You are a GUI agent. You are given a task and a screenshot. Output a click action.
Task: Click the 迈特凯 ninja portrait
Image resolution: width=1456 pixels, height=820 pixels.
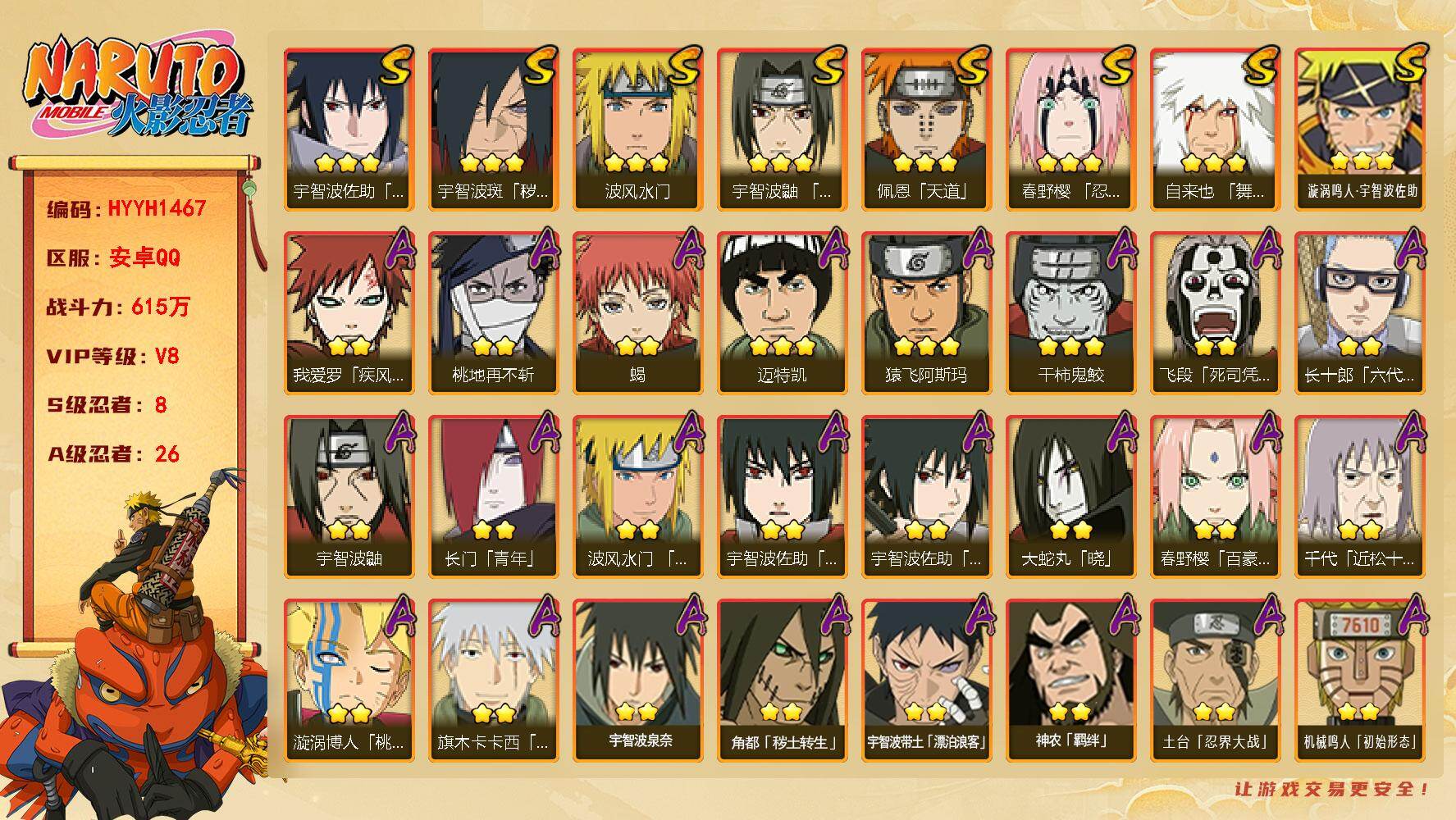(782, 313)
